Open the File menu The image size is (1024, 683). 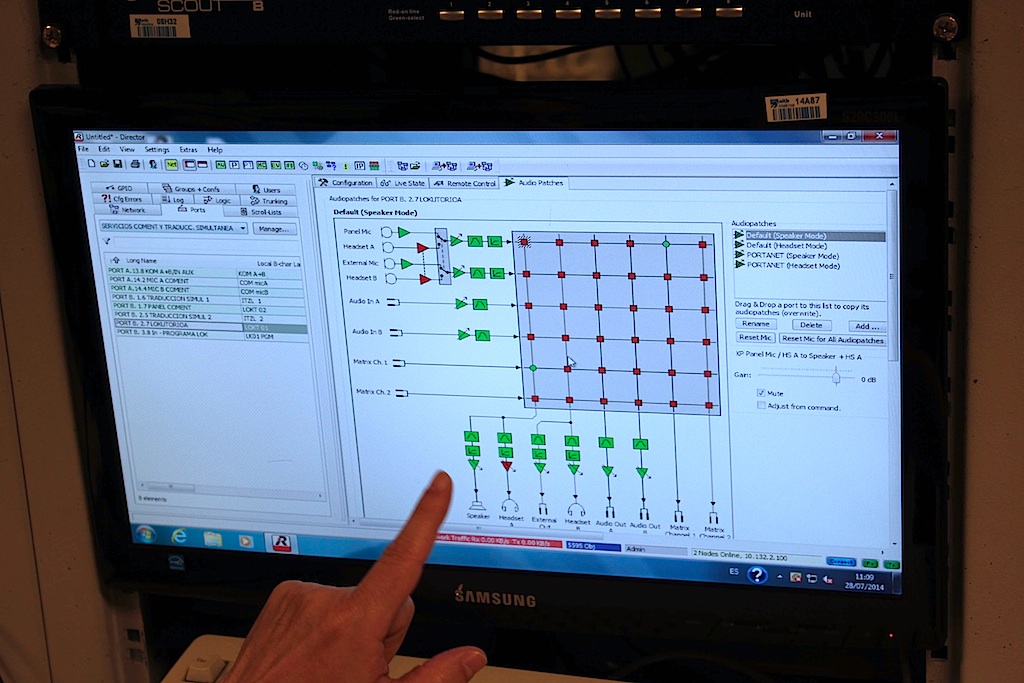coord(83,149)
